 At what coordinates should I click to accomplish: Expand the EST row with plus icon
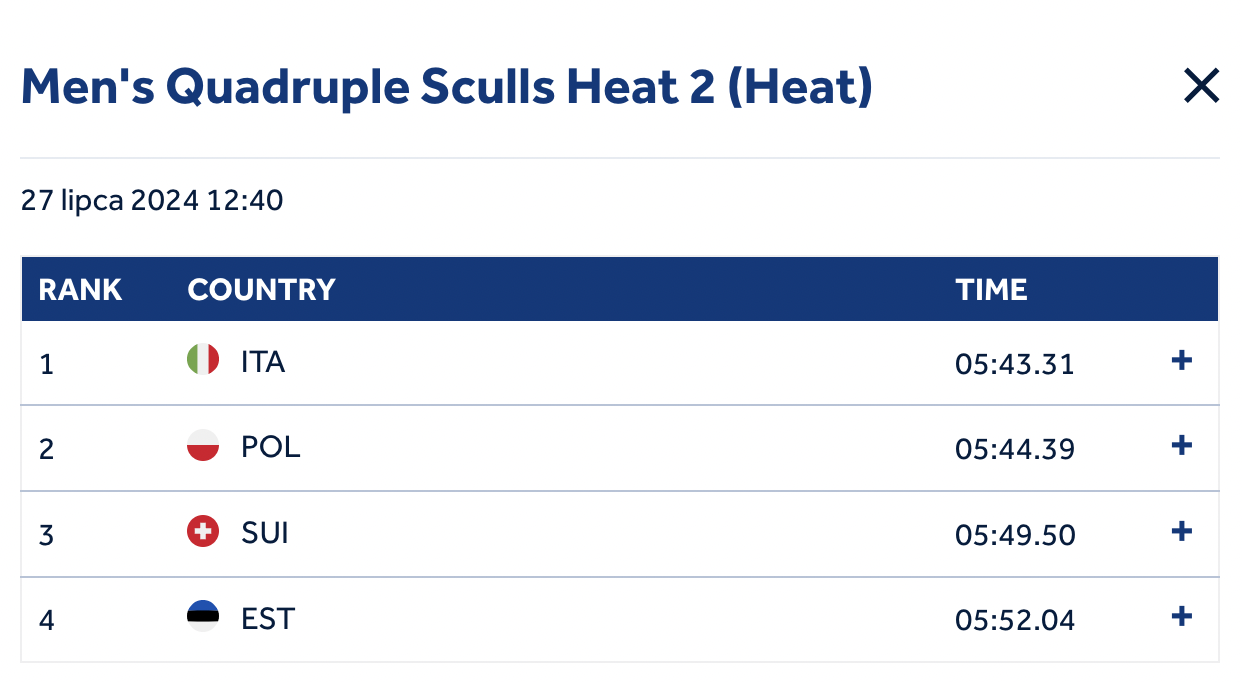tap(1181, 616)
